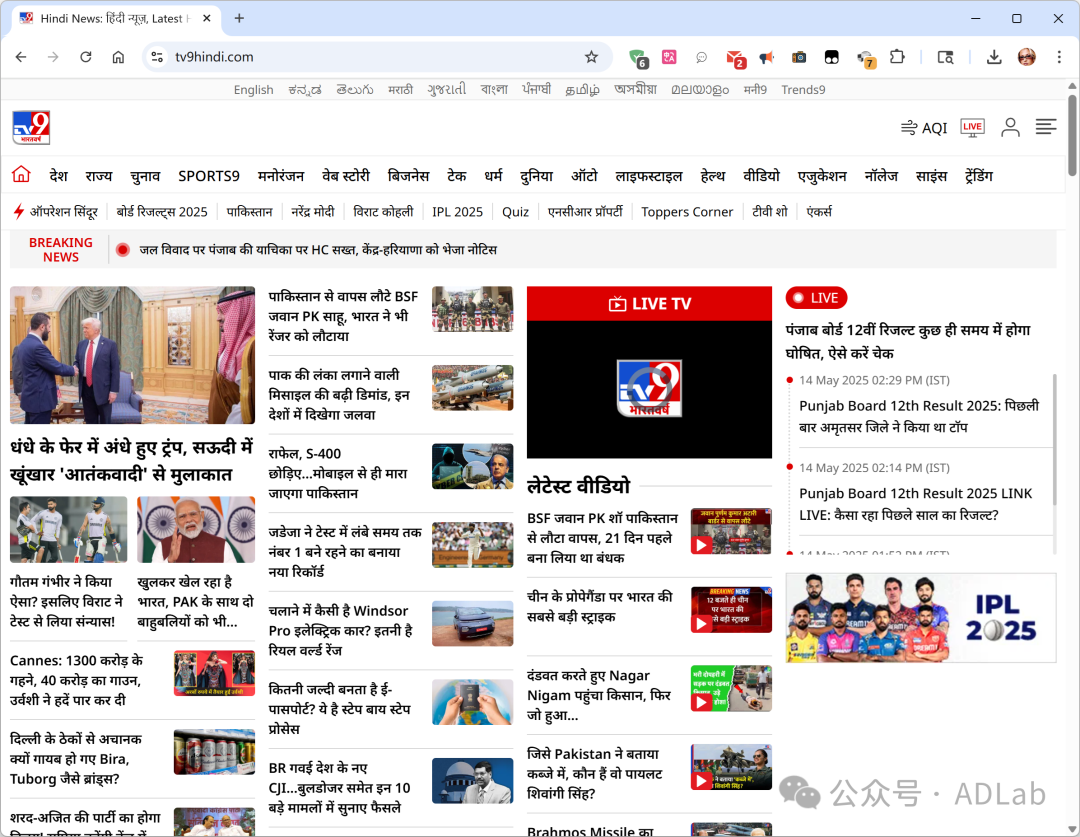The width and height of the screenshot is (1080, 837).
Task: Open the hamburger menu in site header
Action: click(1046, 127)
